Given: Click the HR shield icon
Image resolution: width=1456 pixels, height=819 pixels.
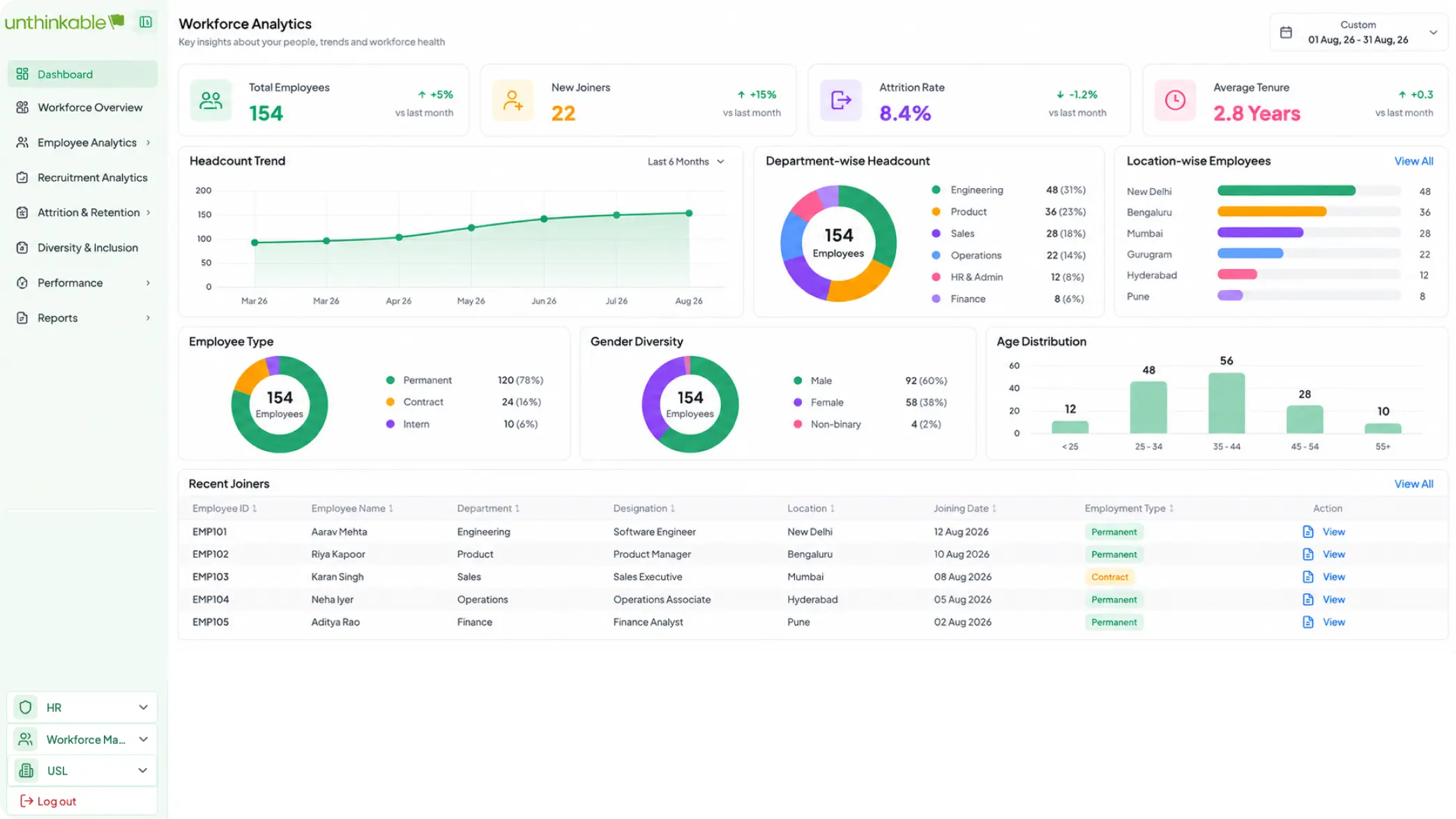Looking at the screenshot, I should point(26,707).
